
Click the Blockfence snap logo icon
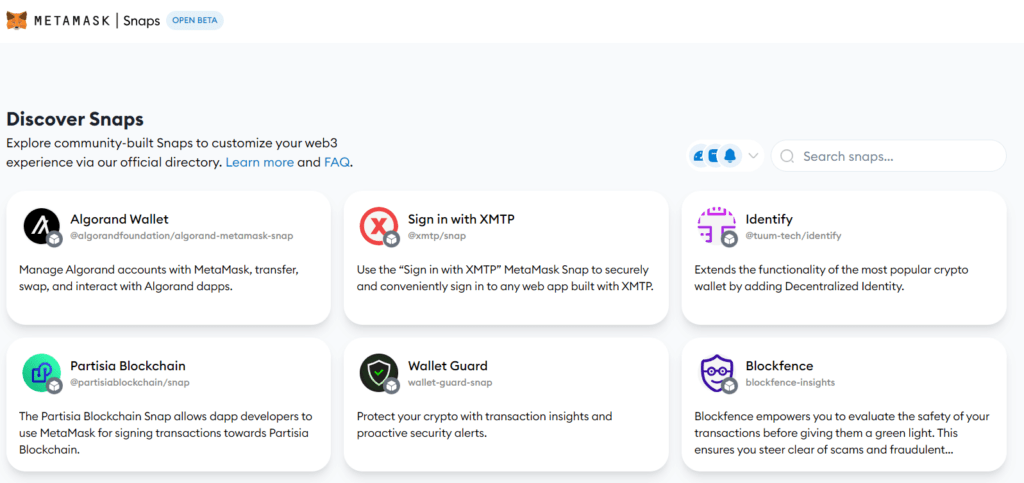[x=716, y=373]
